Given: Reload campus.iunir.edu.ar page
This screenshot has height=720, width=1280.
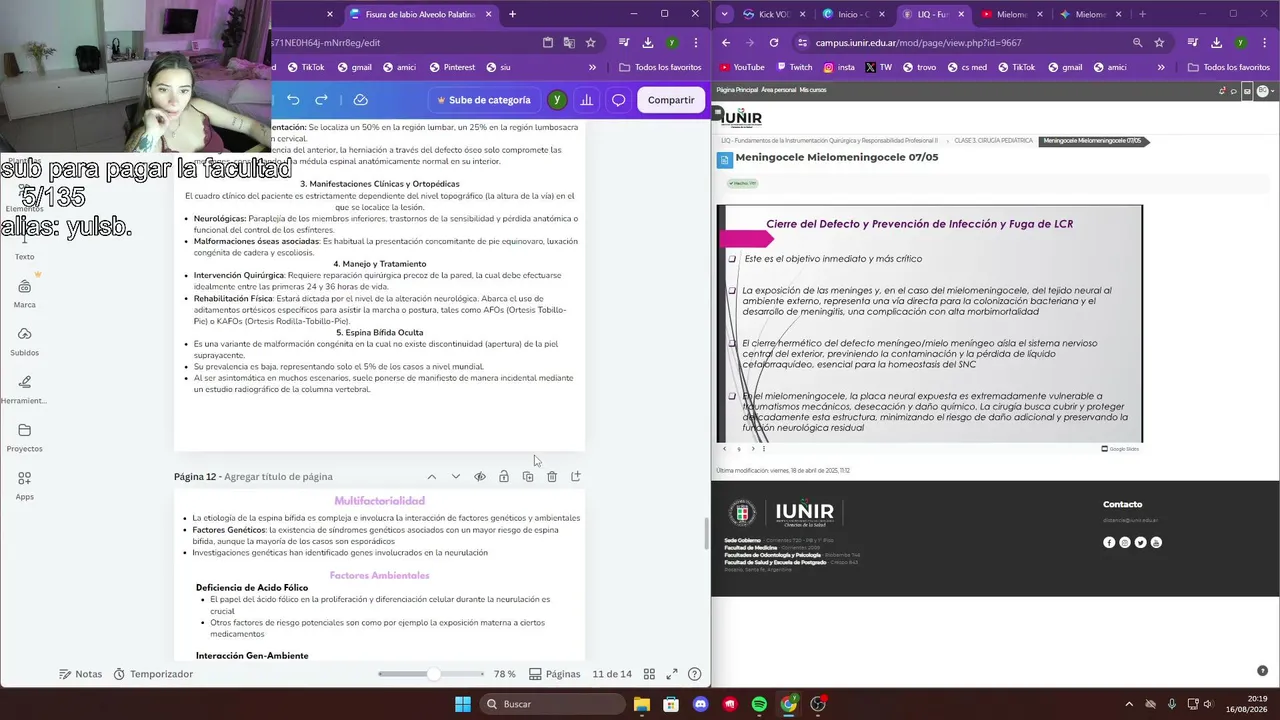Looking at the screenshot, I should click(x=774, y=43).
